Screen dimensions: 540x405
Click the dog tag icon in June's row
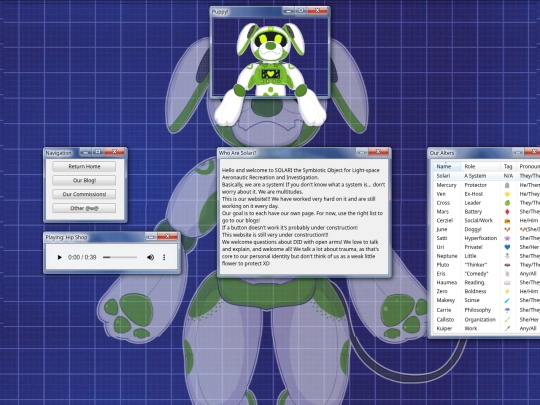pyautogui.click(x=507, y=229)
